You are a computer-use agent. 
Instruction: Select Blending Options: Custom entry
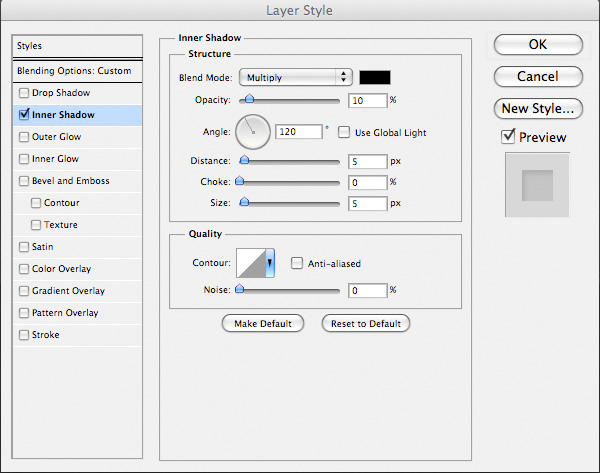[x=77, y=71]
